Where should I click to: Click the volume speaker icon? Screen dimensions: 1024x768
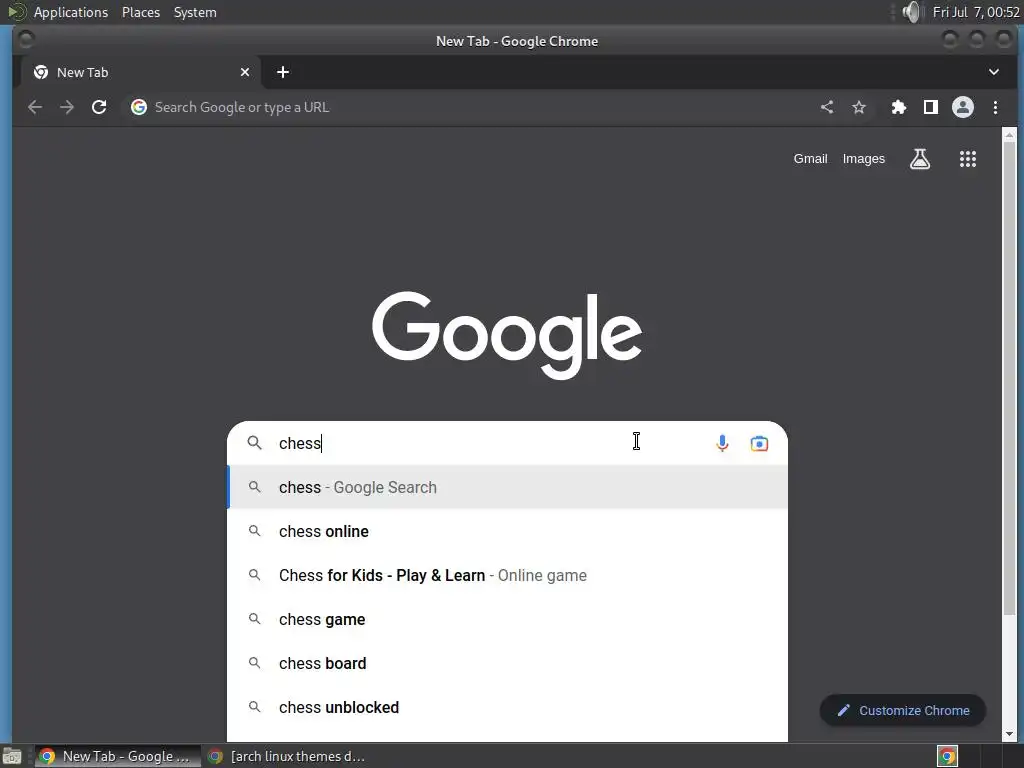pyautogui.click(x=911, y=12)
